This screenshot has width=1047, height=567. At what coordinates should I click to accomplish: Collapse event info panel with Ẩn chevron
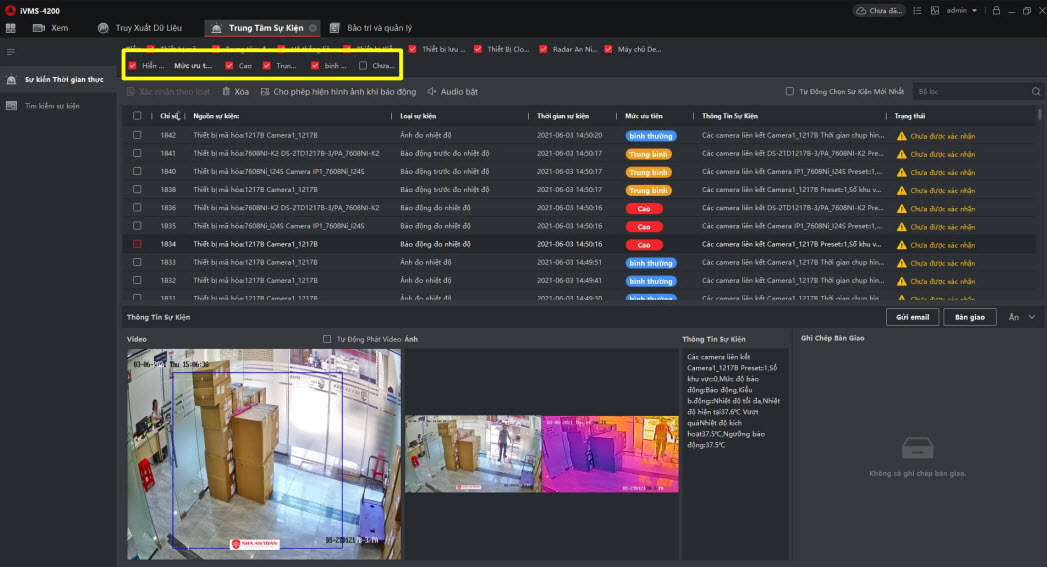1031,317
